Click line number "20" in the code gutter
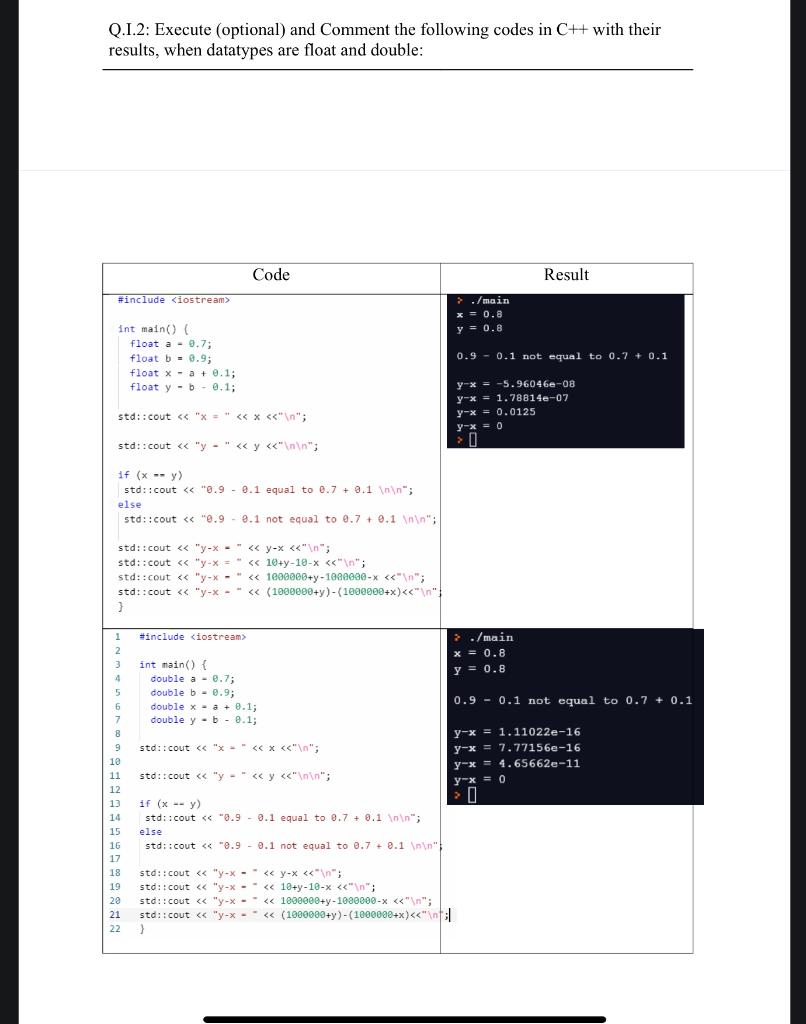Screen dimensions: 806x1024 click(x=115, y=901)
